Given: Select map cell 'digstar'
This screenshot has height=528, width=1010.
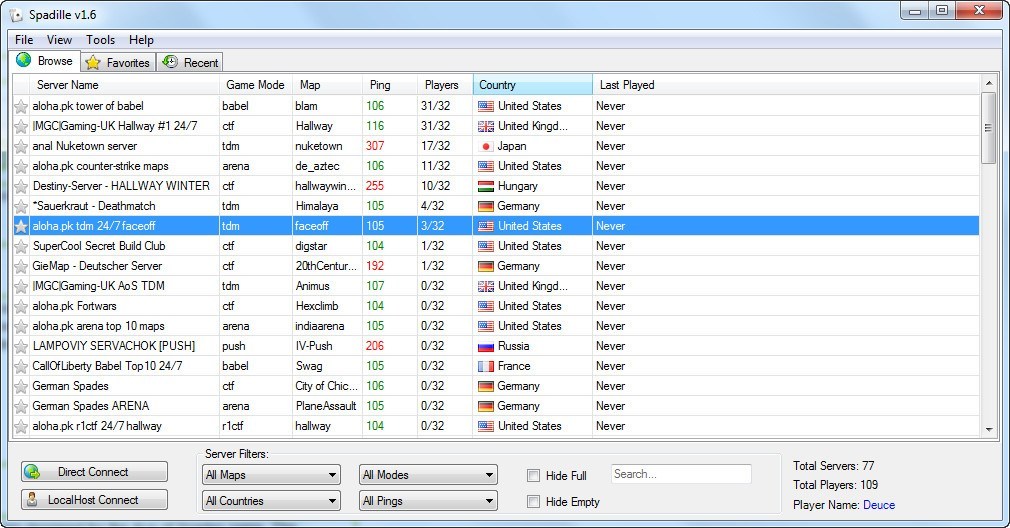Looking at the screenshot, I should 311,246.
